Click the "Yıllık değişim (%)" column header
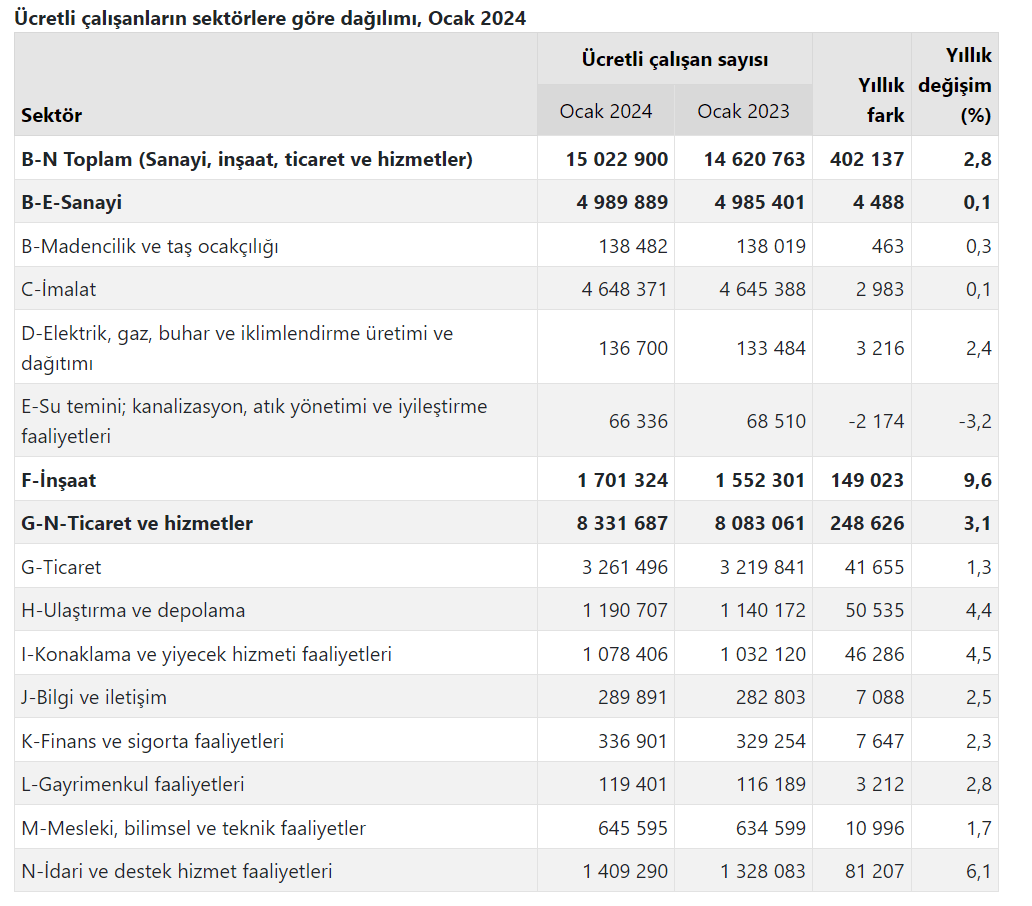This screenshot has width=1032, height=906. (x=955, y=85)
